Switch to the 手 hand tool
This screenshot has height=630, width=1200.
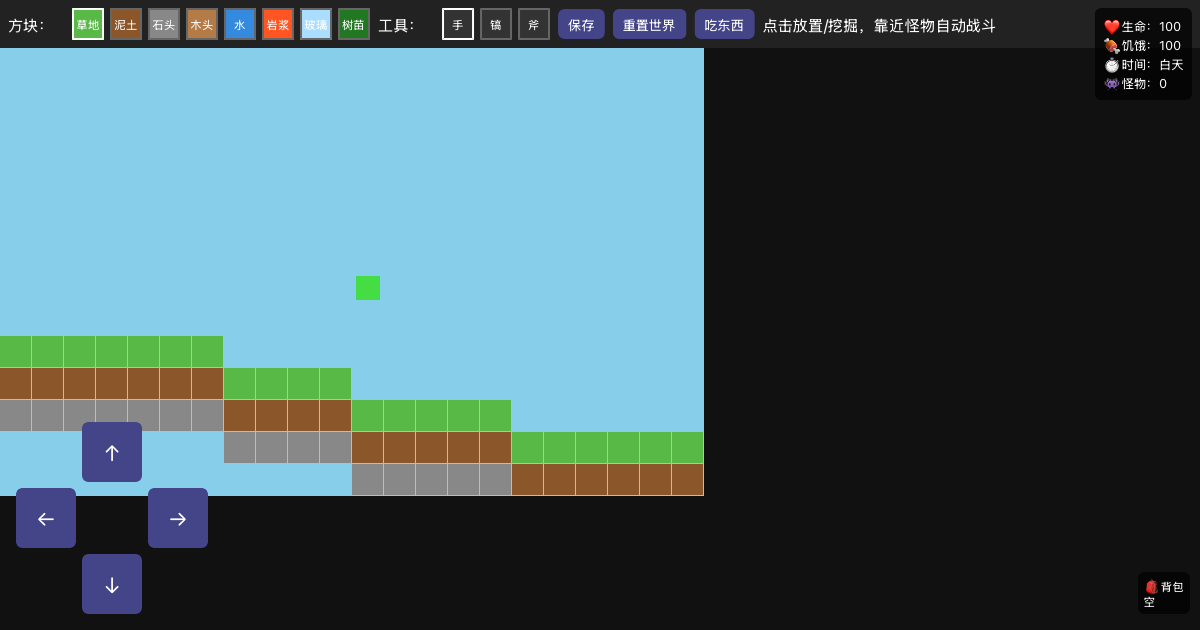(458, 24)
